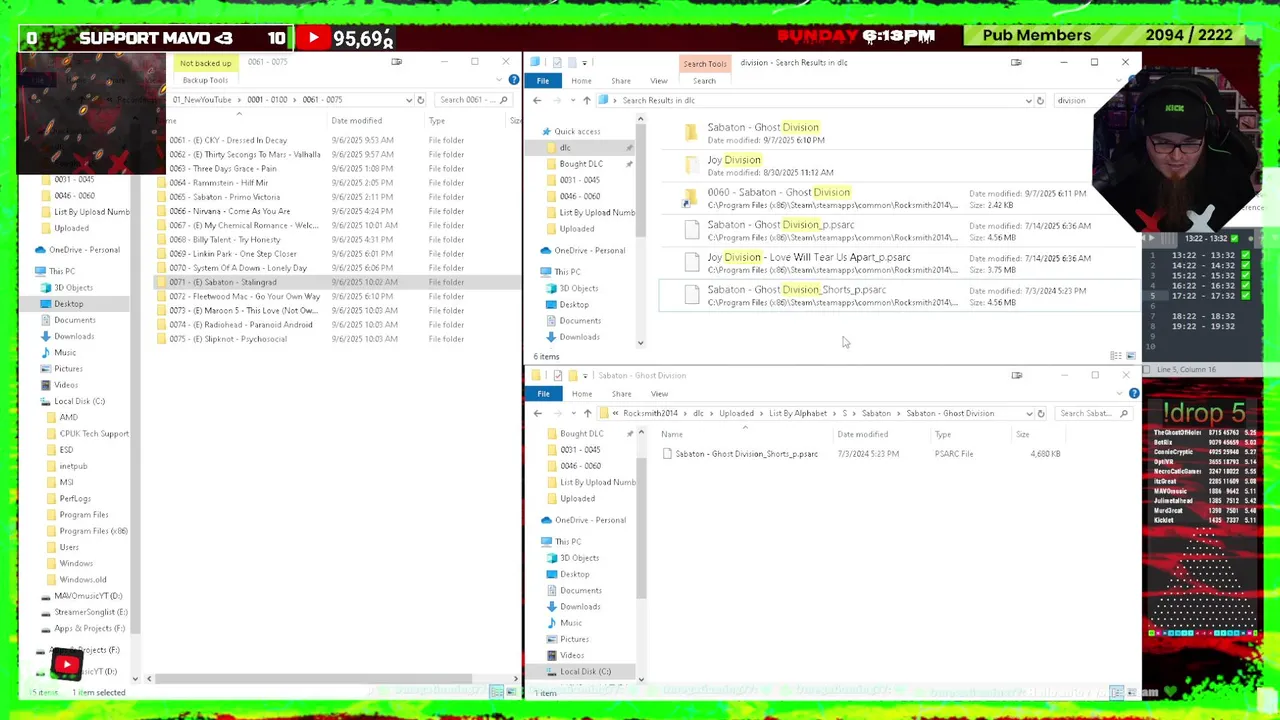Click Sabaton - Ghost Division_Shorts_p.psarc file icon in search results
The image size is (1280, 720).
pyautogui.click(x=690, y=295)
